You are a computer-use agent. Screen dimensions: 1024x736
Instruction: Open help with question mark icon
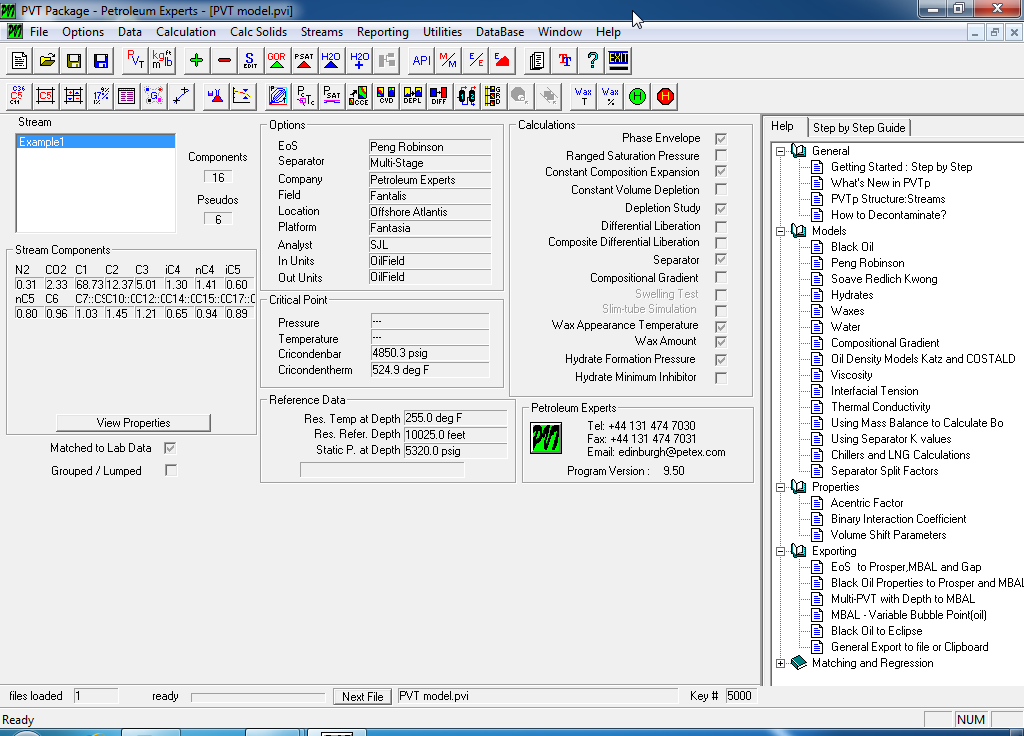point(592,61)
